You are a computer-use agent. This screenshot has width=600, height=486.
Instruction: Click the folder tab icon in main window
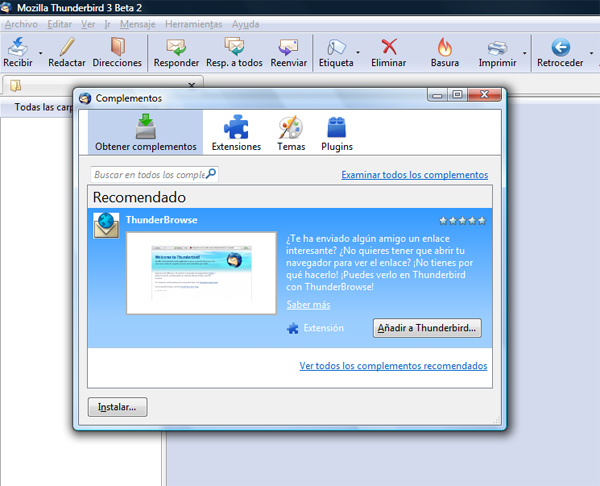pyautogui.click(x=16, y=86)
